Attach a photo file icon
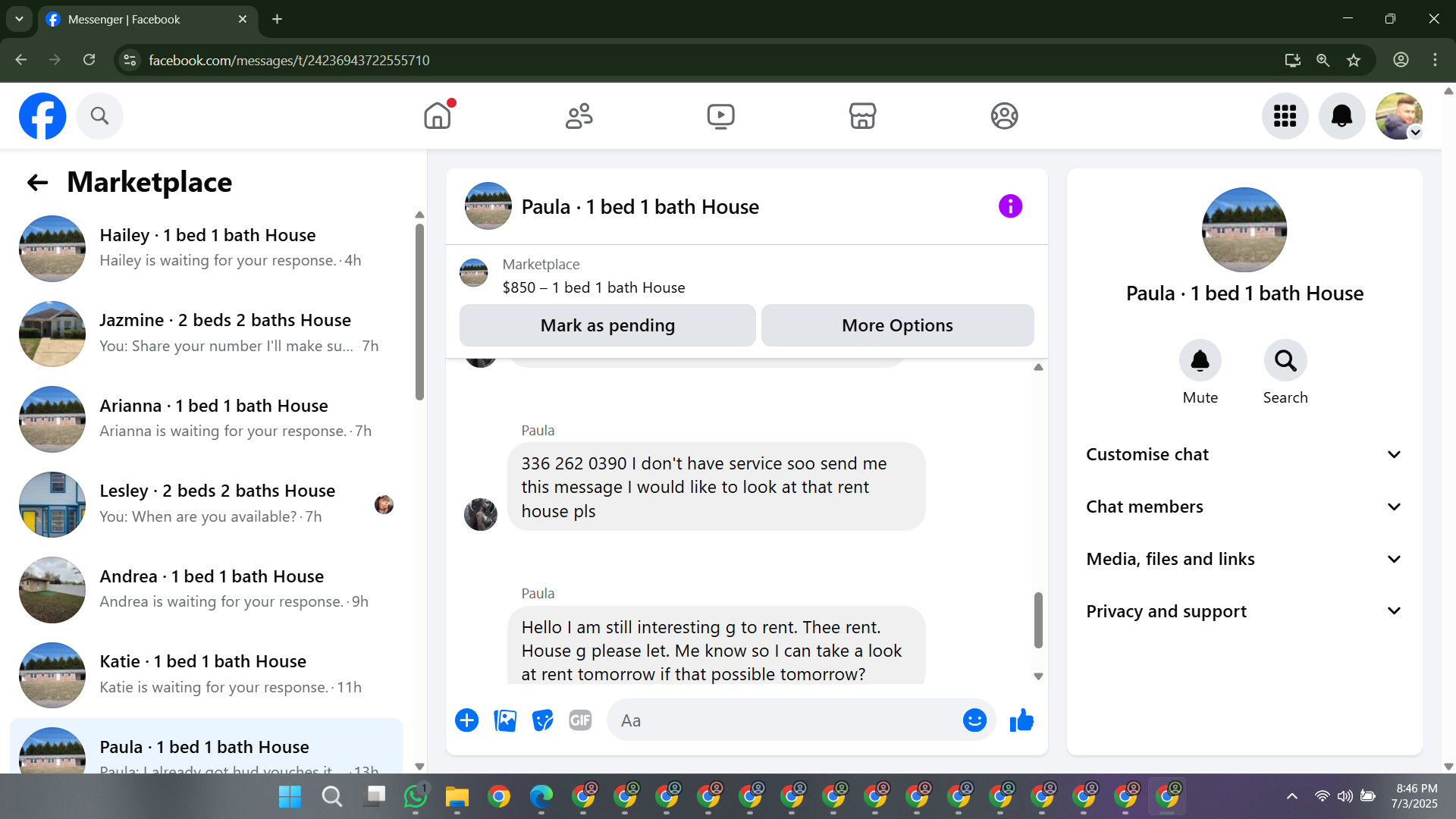The image size is (1456, 819). (x=505, y=720)
